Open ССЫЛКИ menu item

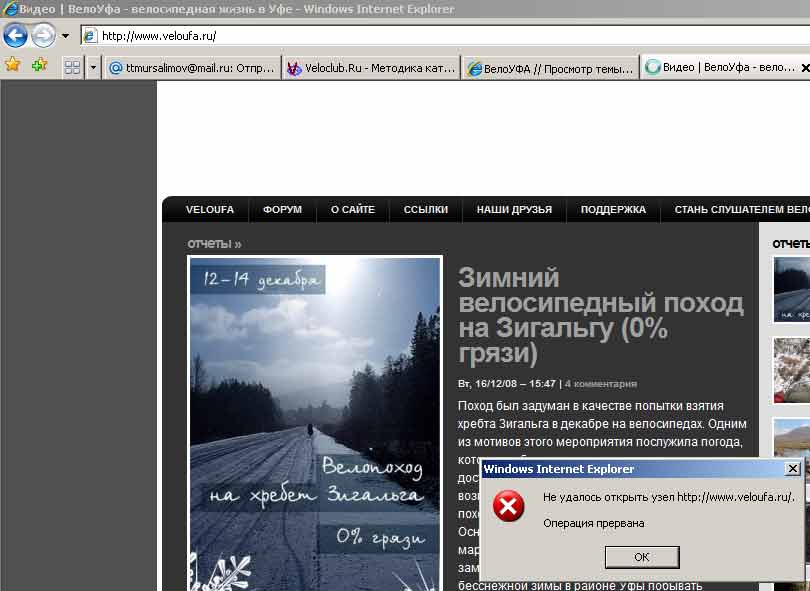tap(426, 210)
